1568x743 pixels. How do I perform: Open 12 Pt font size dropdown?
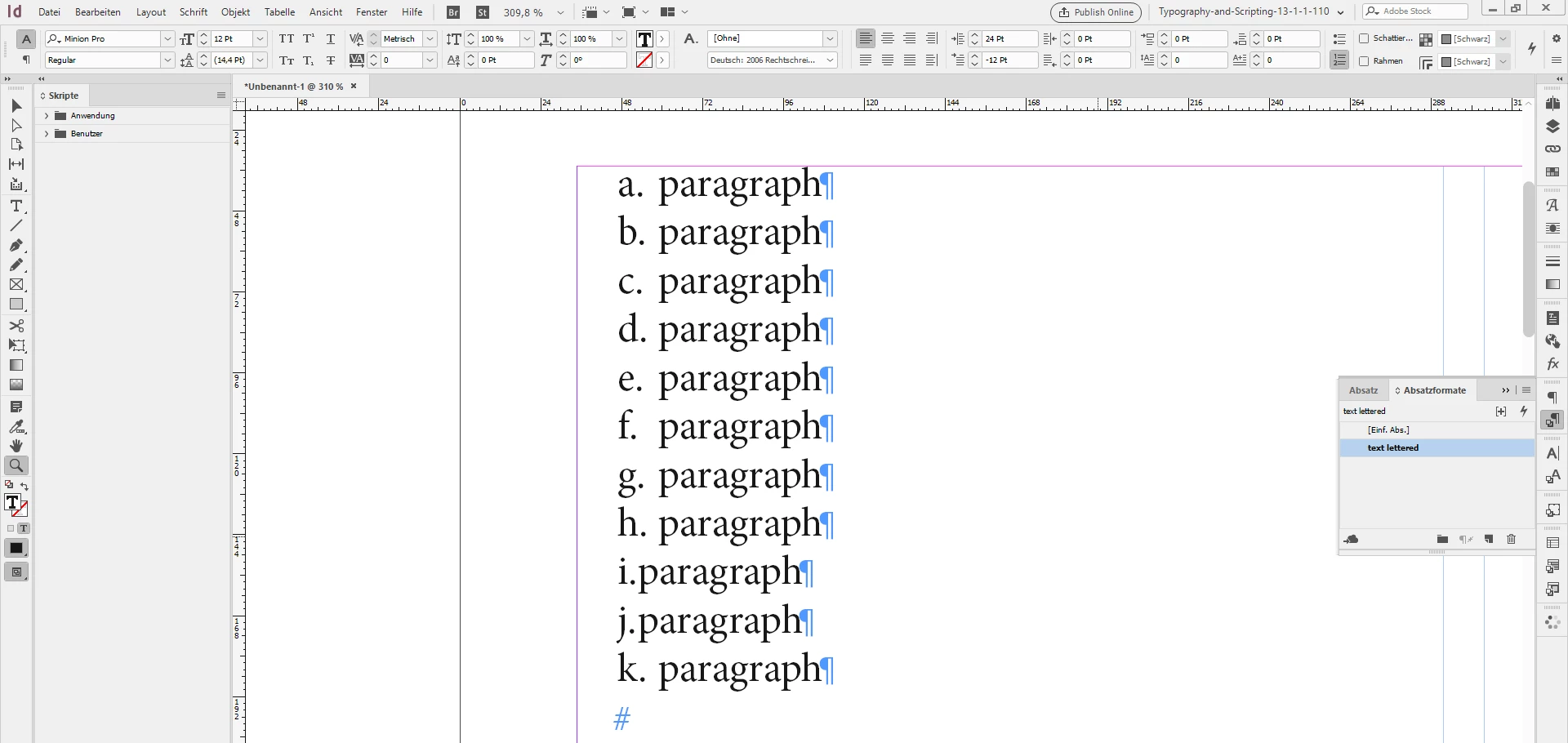pyautogui.click(x=261, y=38)
